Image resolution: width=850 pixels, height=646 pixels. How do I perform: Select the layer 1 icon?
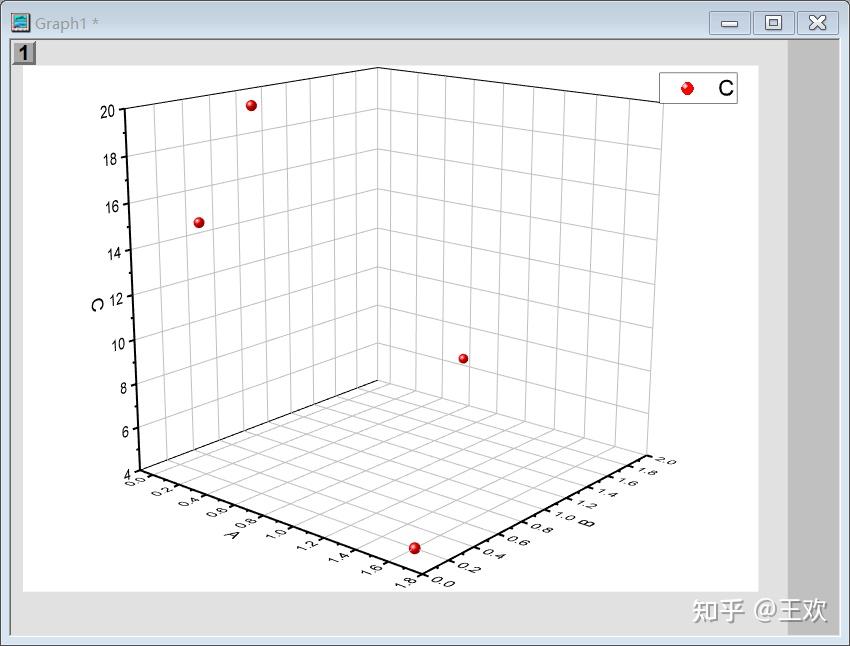pyautogui.click(x=24, y=54)
